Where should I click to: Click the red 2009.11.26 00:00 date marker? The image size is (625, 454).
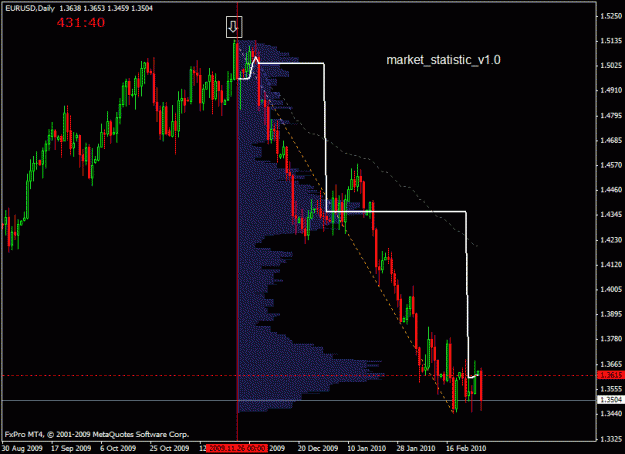point(238,448)
